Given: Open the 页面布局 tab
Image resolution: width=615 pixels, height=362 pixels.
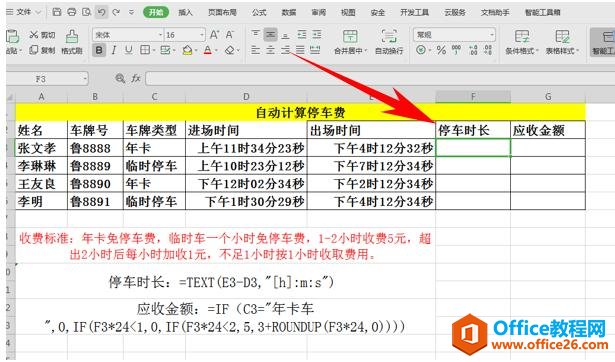Looking at the screenshot, I should [x=222, y=13].
